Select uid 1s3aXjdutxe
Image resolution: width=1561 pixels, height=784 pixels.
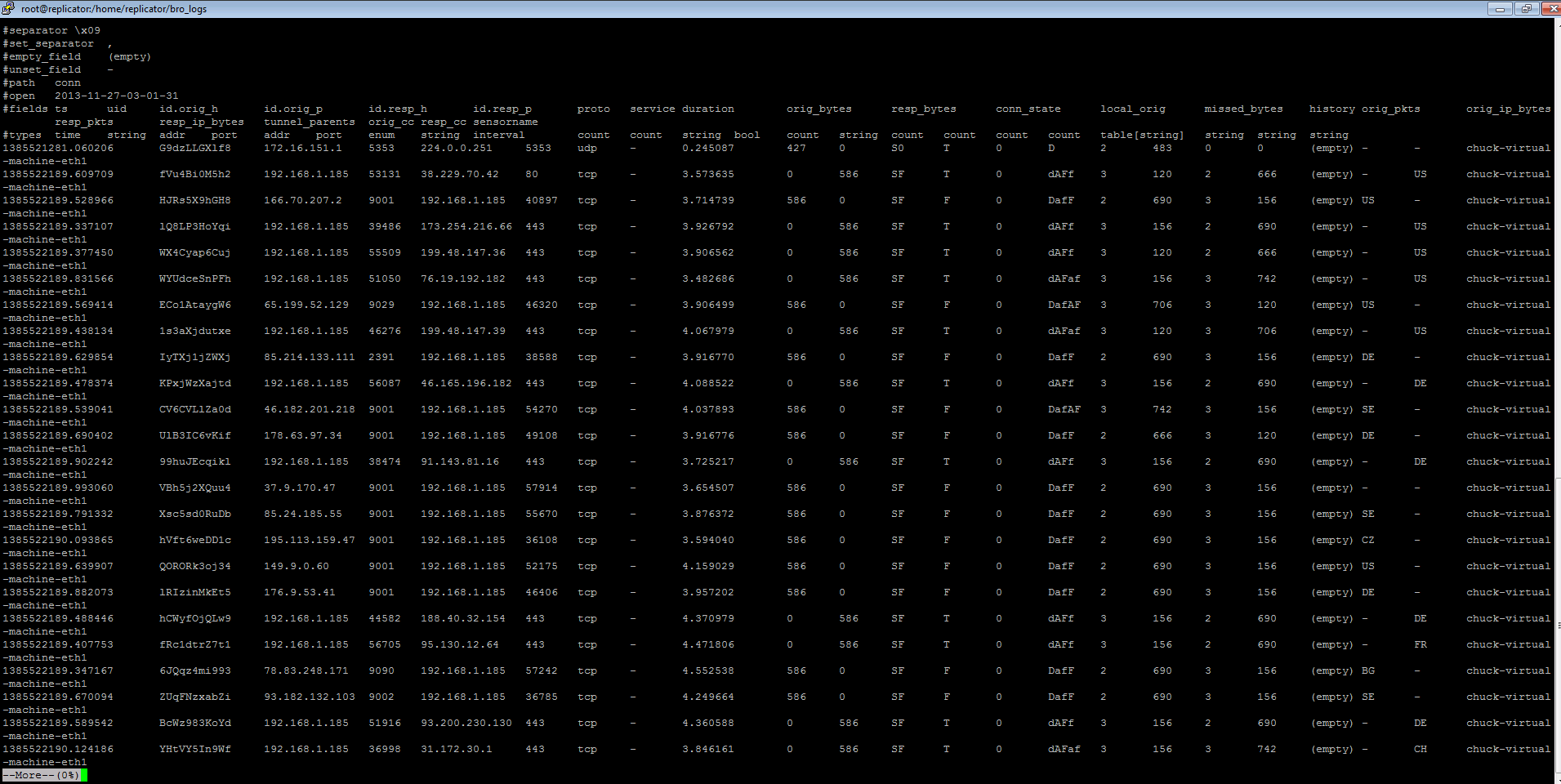pyautogui.click(x=195, y=332)
